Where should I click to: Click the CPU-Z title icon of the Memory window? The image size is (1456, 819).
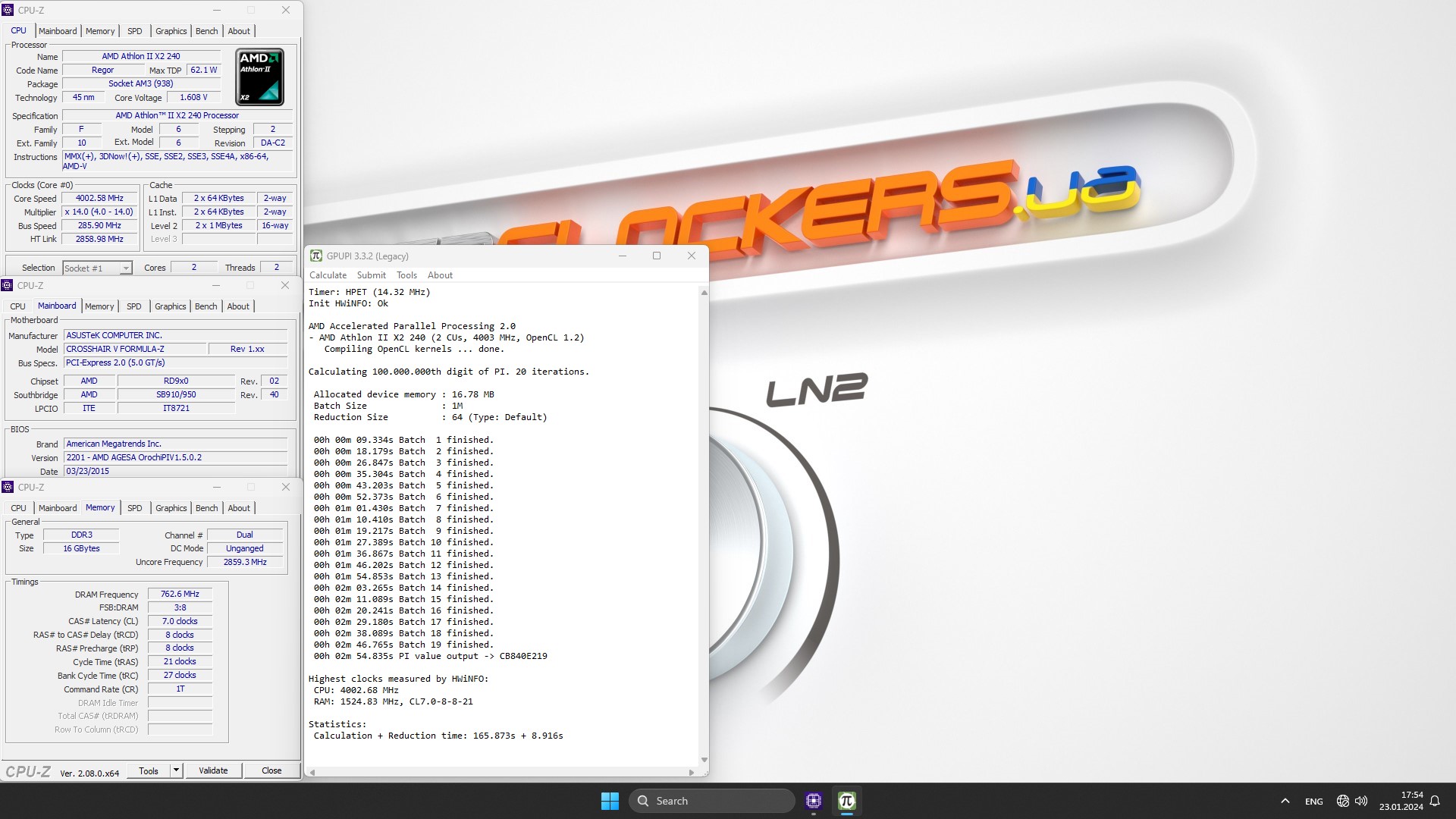(8, 487)
